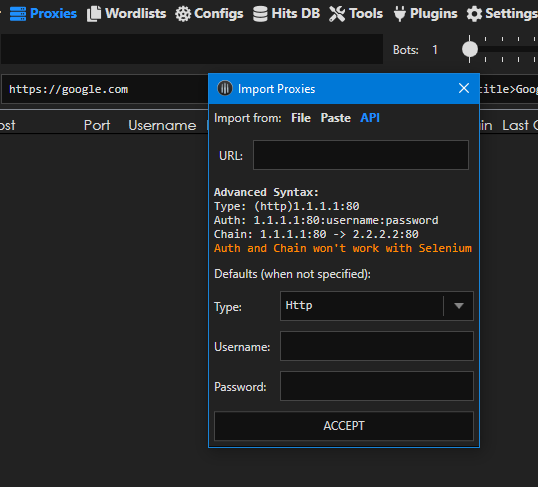The width and height of the screenshot is (538, 487).
Task: Click the Selenium warning text
Action: (x=343, y=248)
